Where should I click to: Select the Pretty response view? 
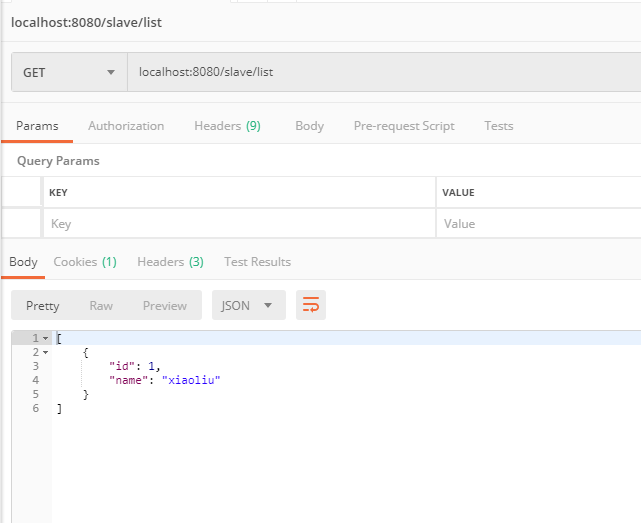click(x=43, y=306)
